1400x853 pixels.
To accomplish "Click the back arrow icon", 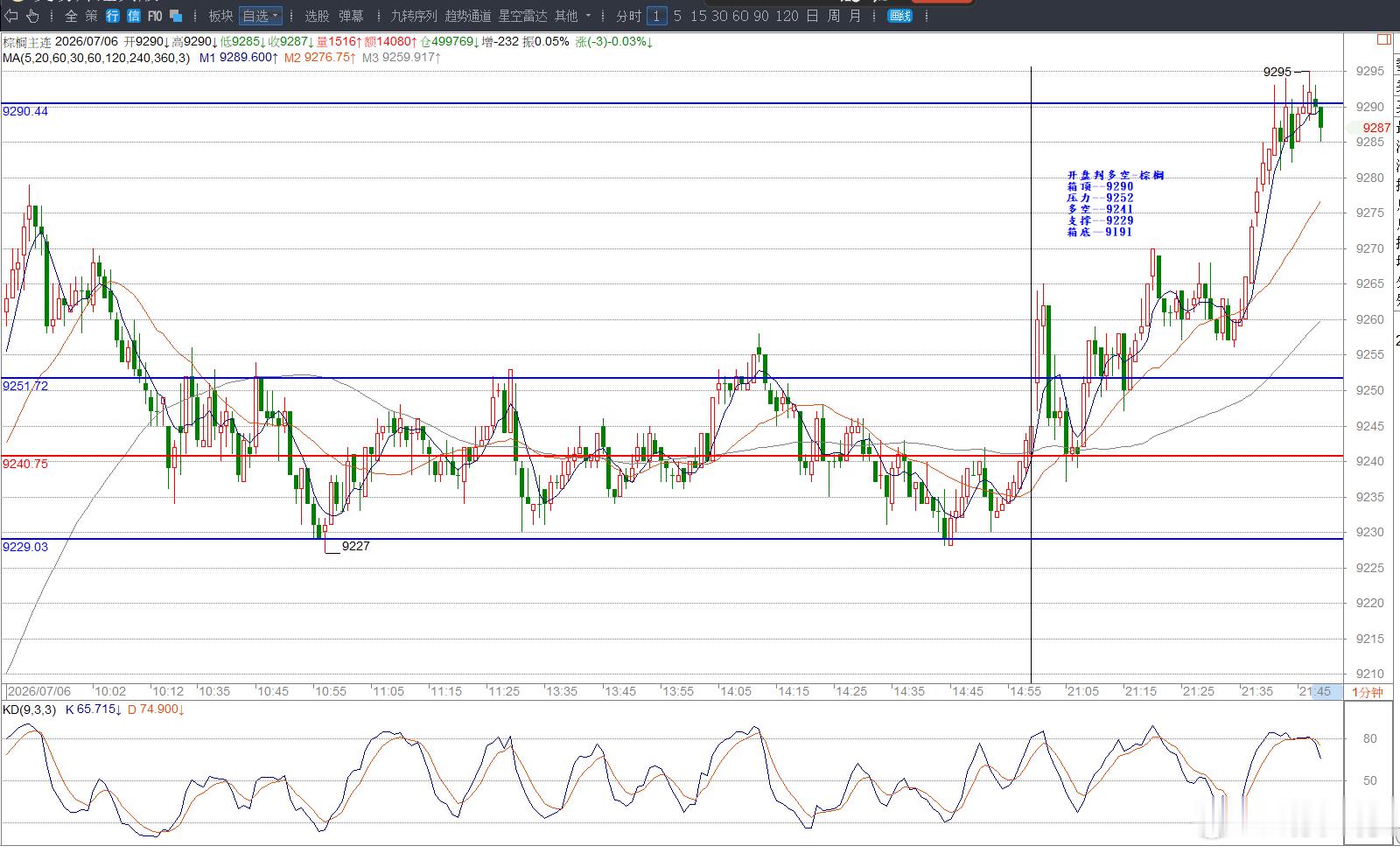I will (11, 16).
